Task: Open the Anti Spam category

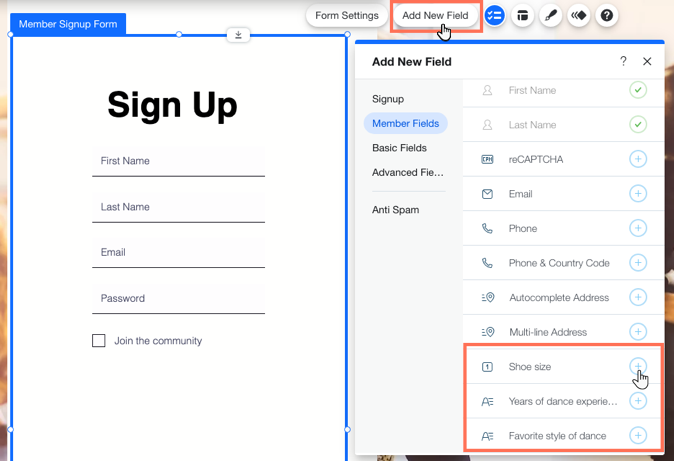Action: pyautogui.click(x=395, y=210)
